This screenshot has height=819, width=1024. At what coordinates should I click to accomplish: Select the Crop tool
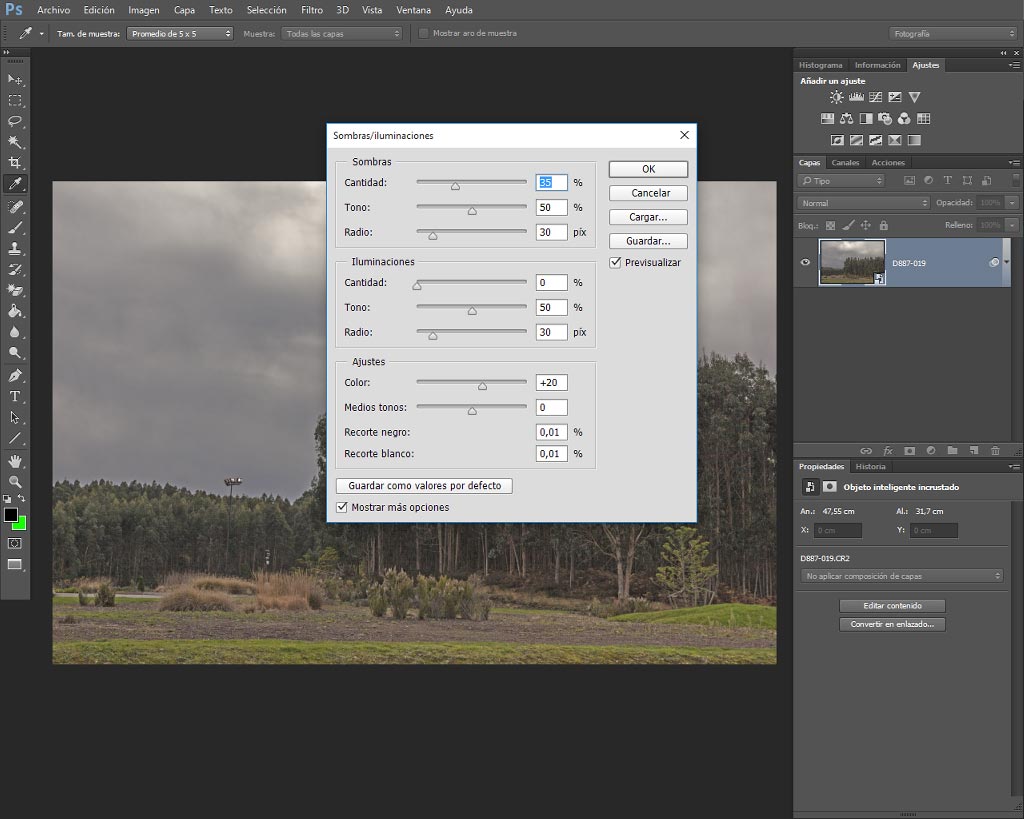[15, 163]
